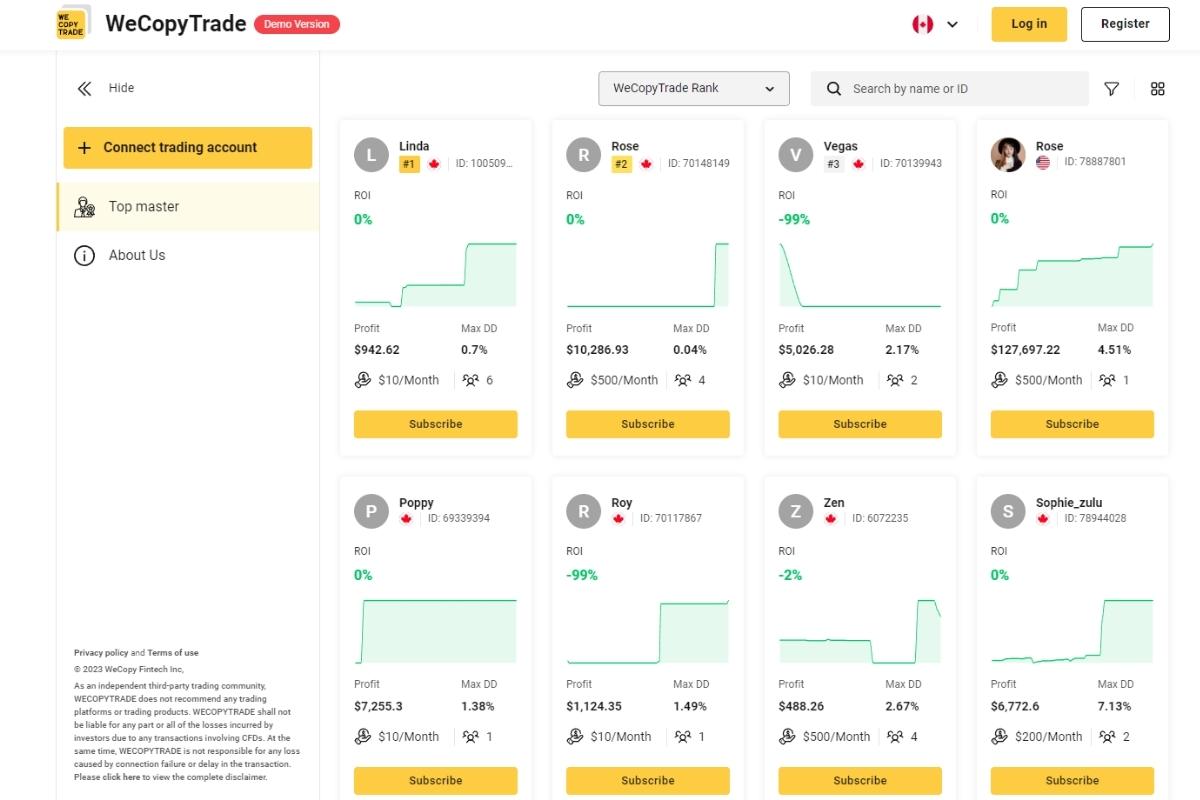Click the Vegas avatar letter V
The width and height of the screenshot is (1200, 800).
point(795,154)
